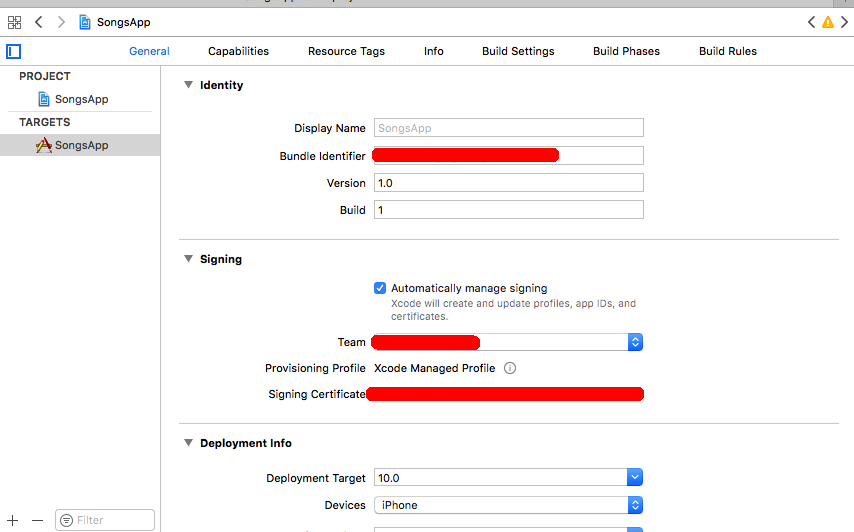This screenshot has height=532, width=854.
Task: Open the Build Settings tab
Action: pos(518,51)
